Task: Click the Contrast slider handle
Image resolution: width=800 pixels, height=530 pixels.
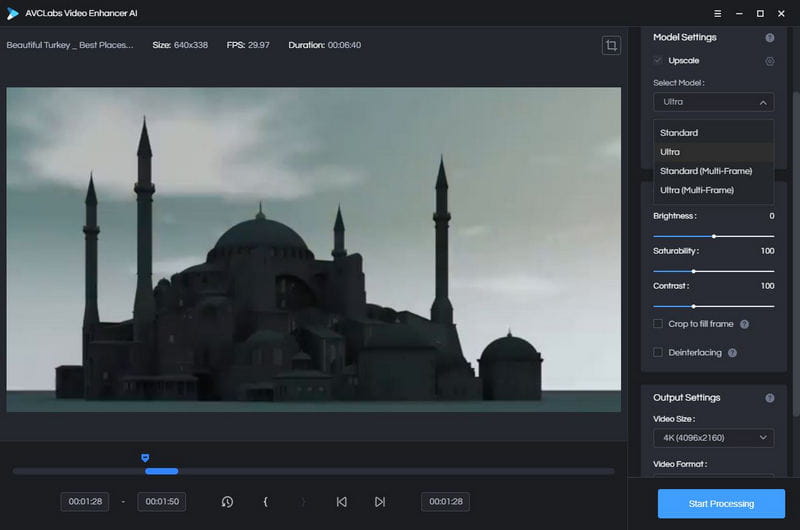Action: [x=693, y=307]
